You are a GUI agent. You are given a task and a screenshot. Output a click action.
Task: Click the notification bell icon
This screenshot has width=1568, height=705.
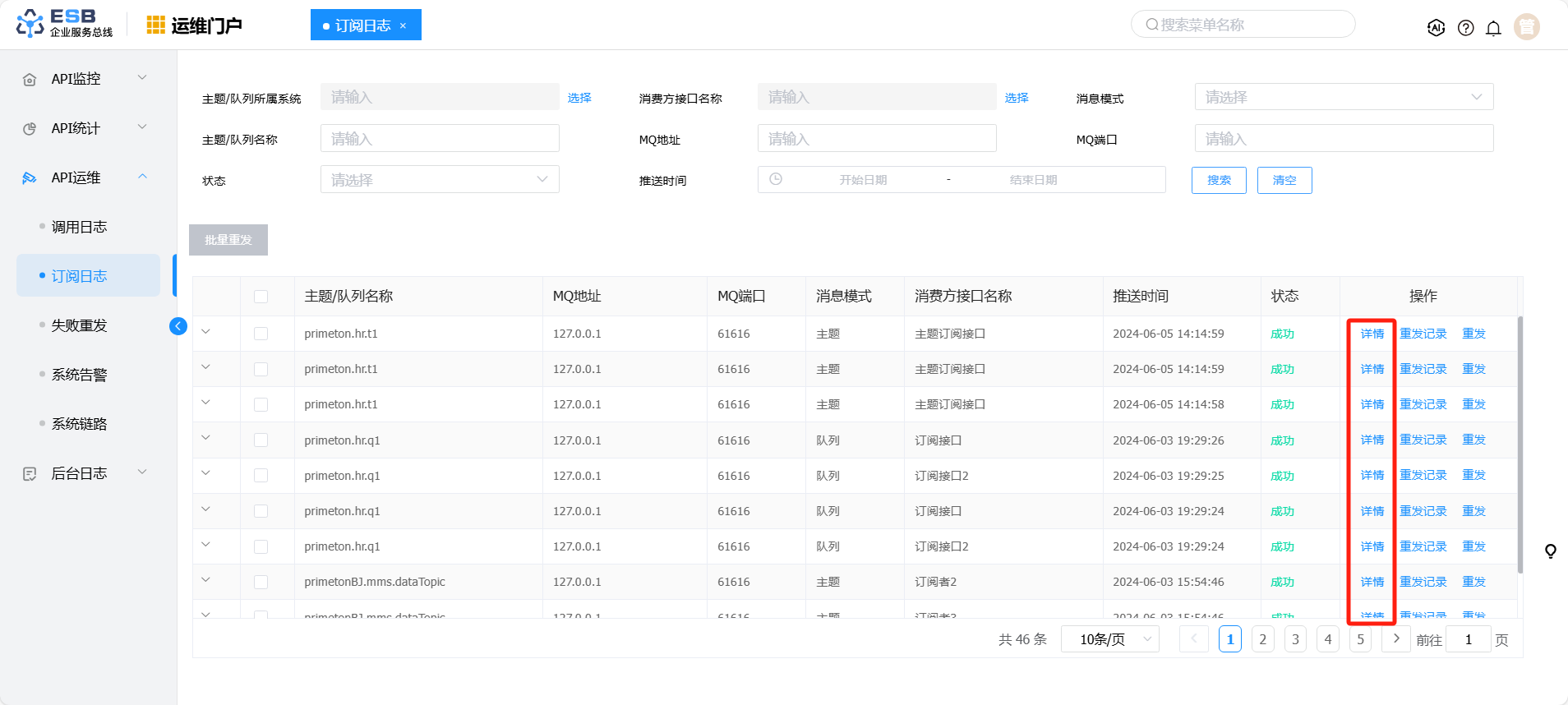tap(1493, 28)
